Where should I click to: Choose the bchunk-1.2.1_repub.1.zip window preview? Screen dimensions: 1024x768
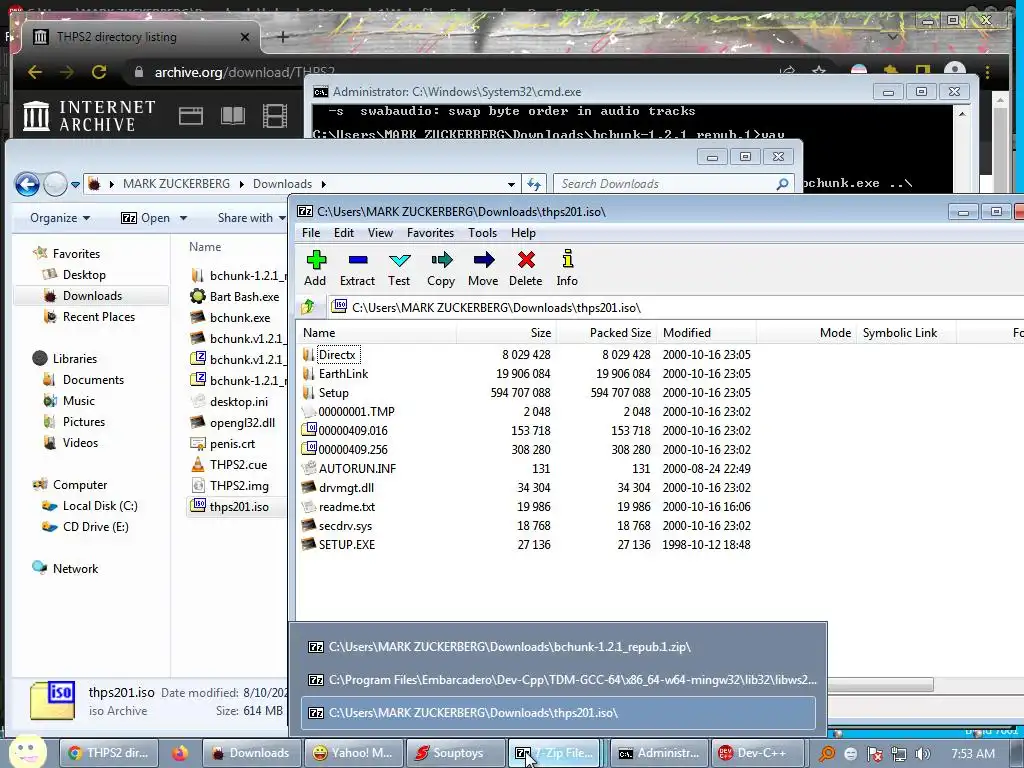(558, 647)
